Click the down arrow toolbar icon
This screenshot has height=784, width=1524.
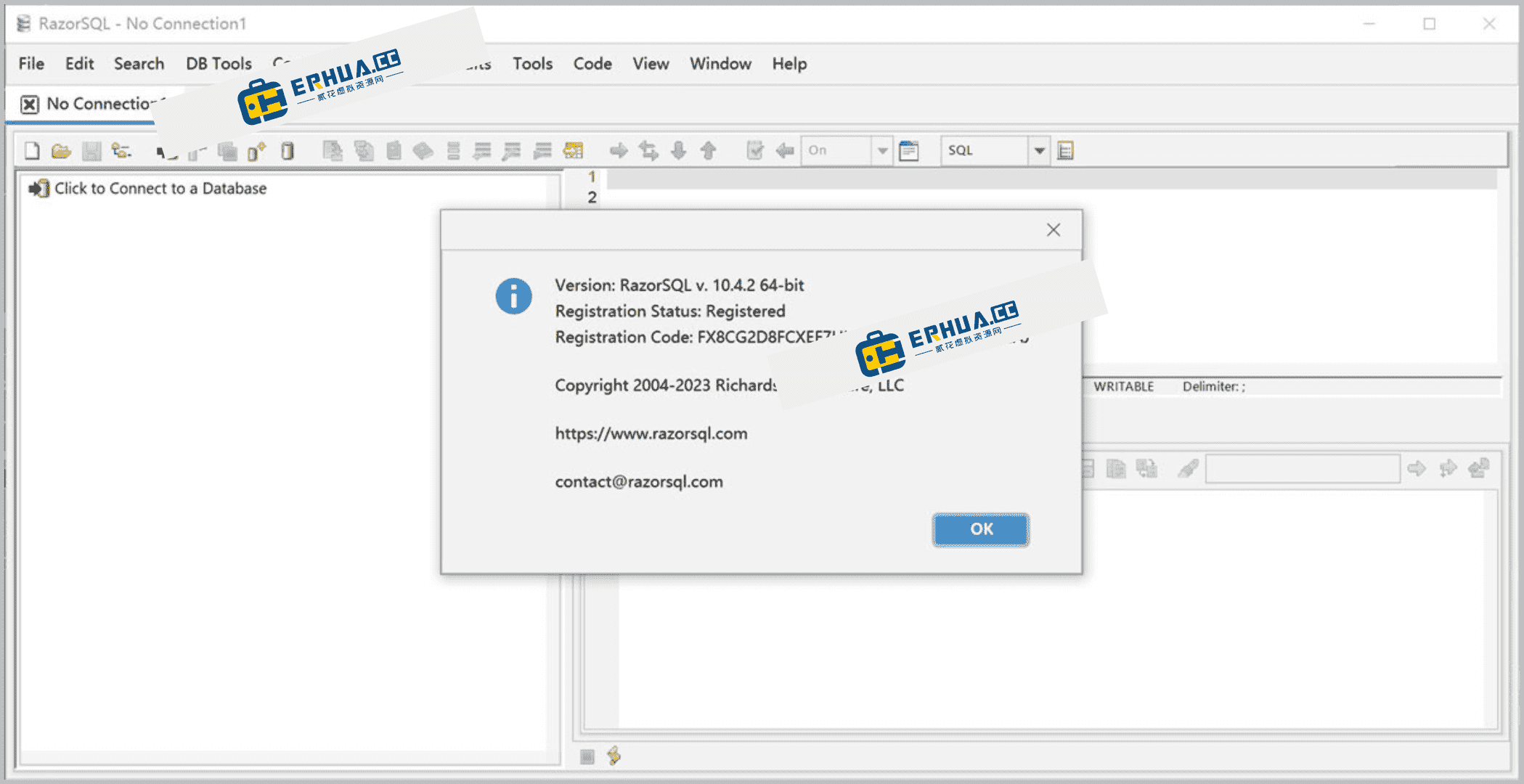[x=678, y=151]
